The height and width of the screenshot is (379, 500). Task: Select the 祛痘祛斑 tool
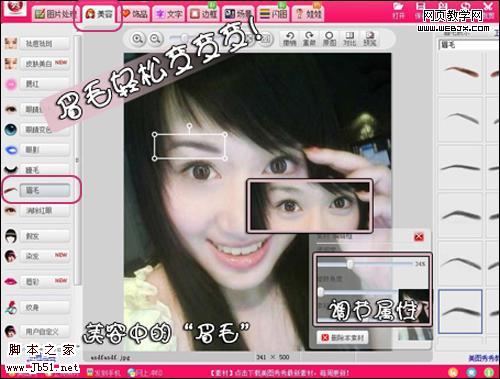(45, 43)
